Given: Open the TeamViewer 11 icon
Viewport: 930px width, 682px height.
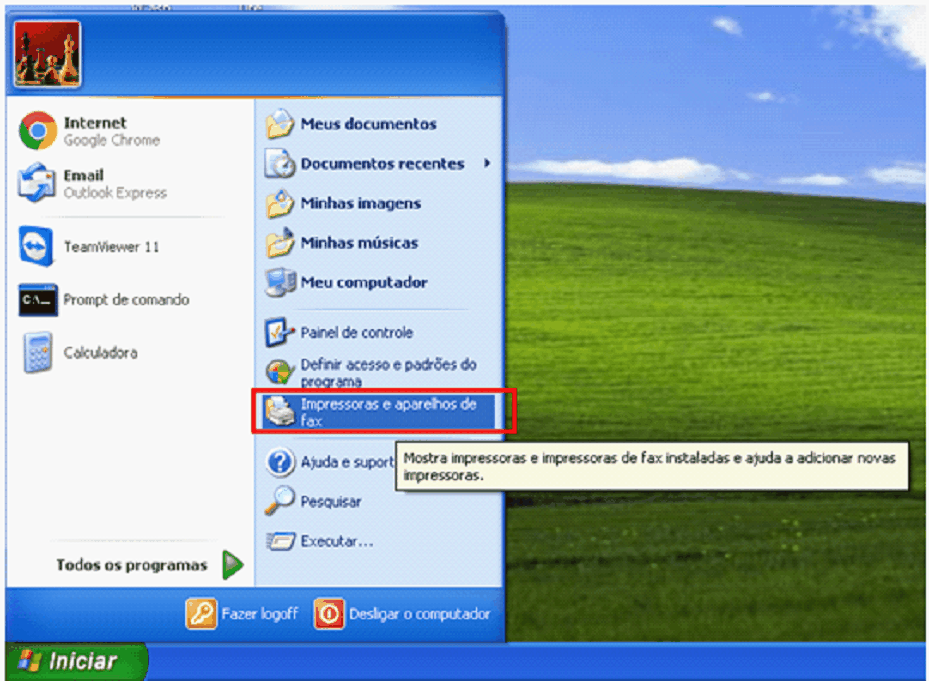Looking at the screenshot, I should [x=37, y=246].
